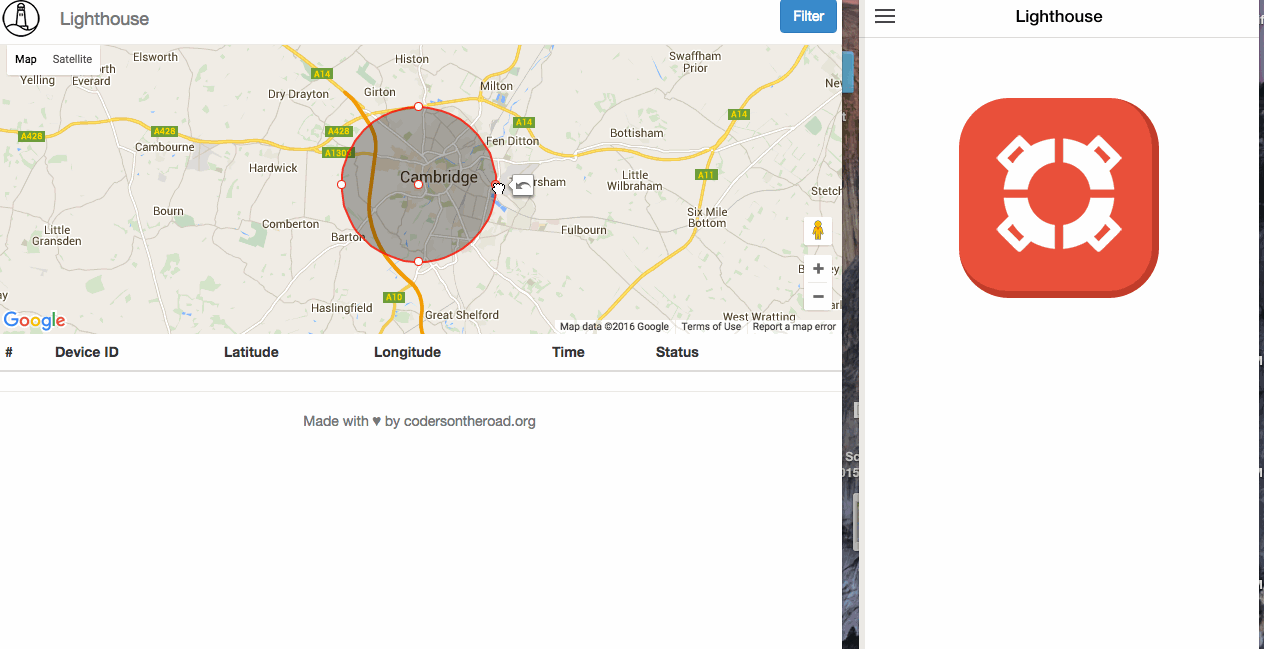This screenshot has width=1264, height=649.
Task: Zoom out the map with minus
Action: [818, 296]
